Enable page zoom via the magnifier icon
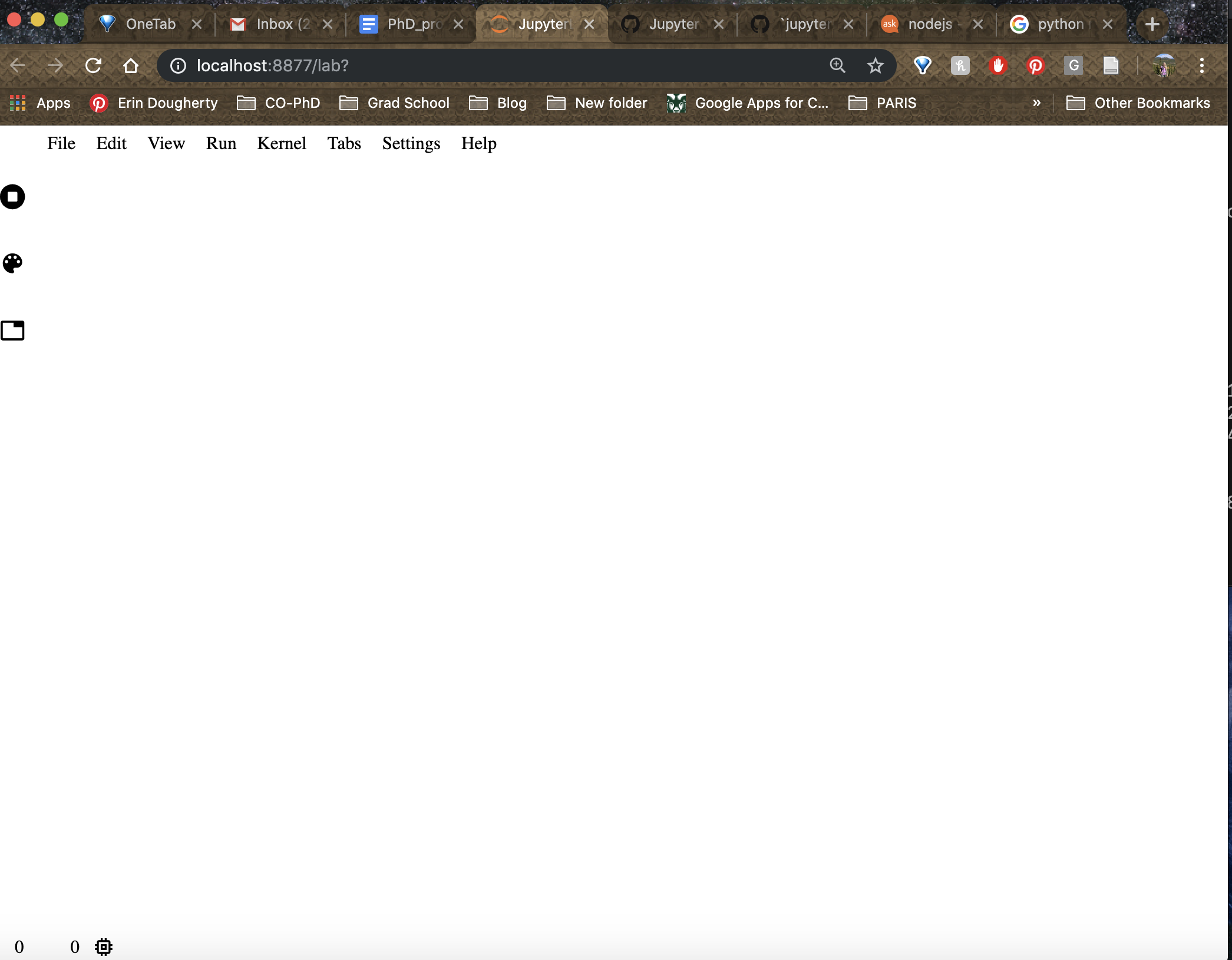Viewport: 1232px width, 960px height. pos(837,65)
